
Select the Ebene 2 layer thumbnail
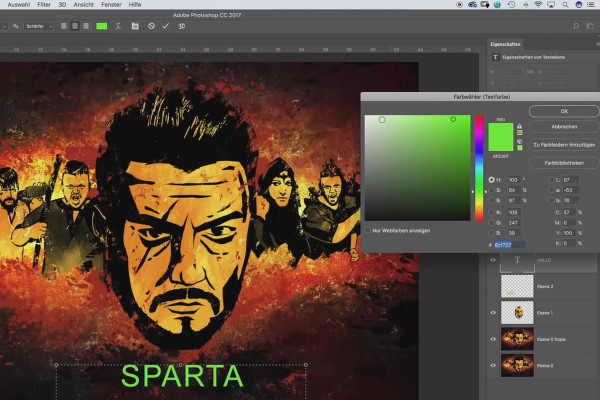[517, 286]
